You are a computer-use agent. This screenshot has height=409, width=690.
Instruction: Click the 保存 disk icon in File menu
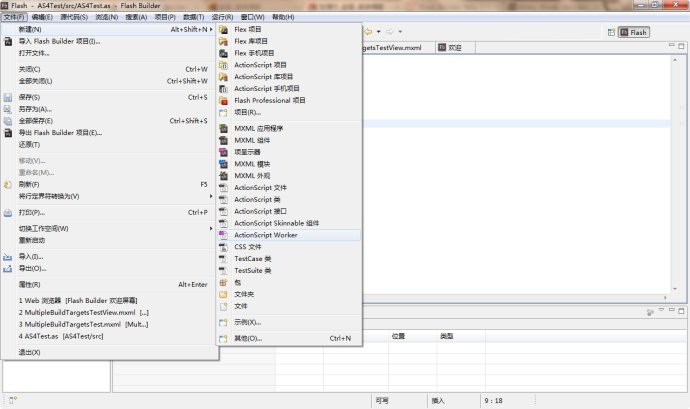coord(8,97)
